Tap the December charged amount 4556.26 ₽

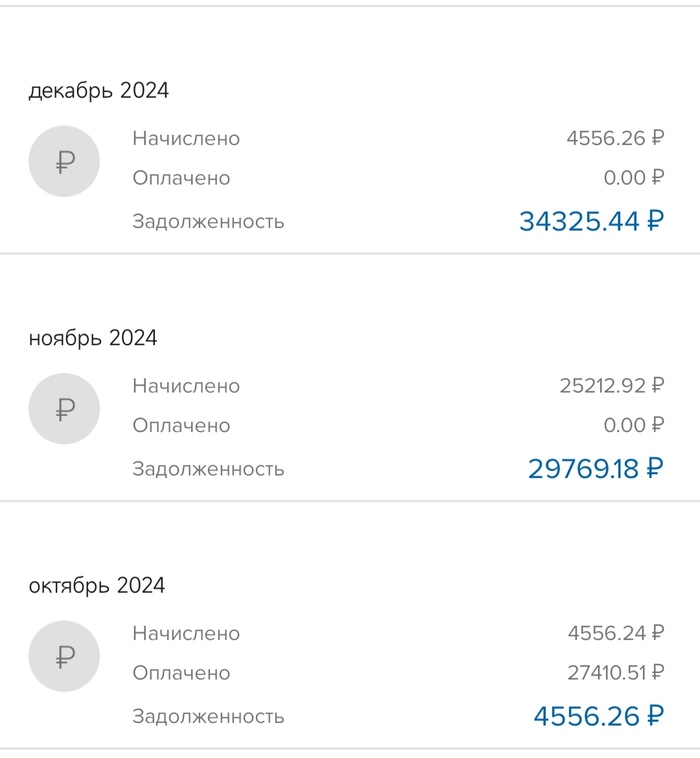(x=615, y=139)
